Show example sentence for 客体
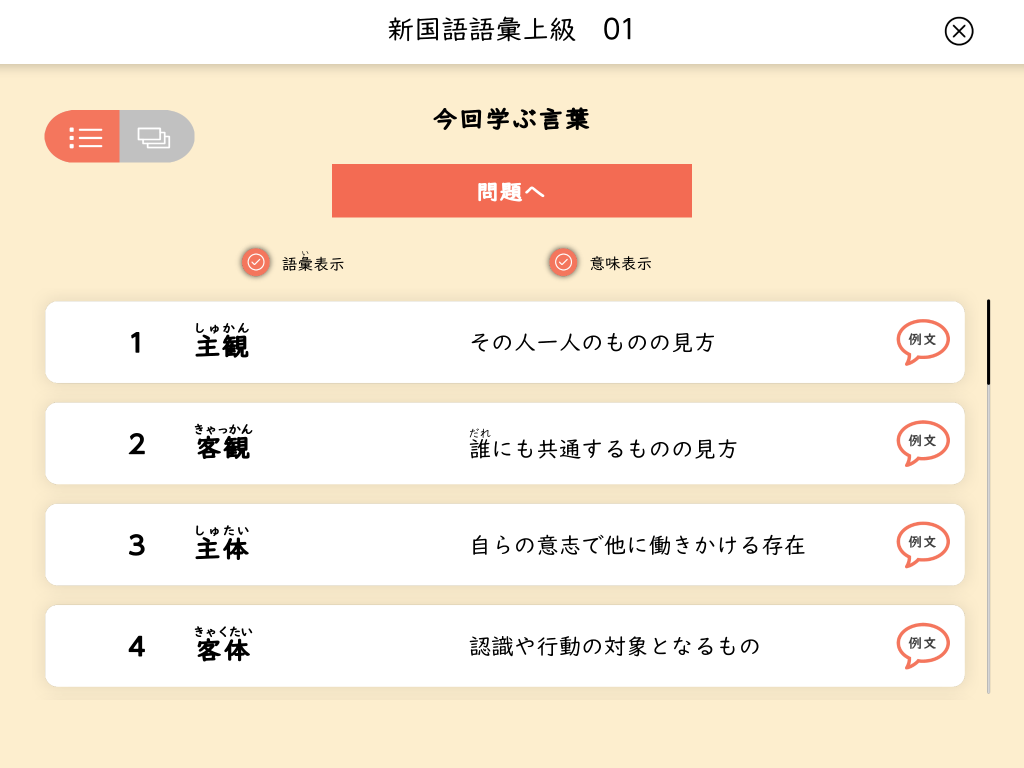The width and height of the screenshot is (1024, 768). click(x=922, y=645)
